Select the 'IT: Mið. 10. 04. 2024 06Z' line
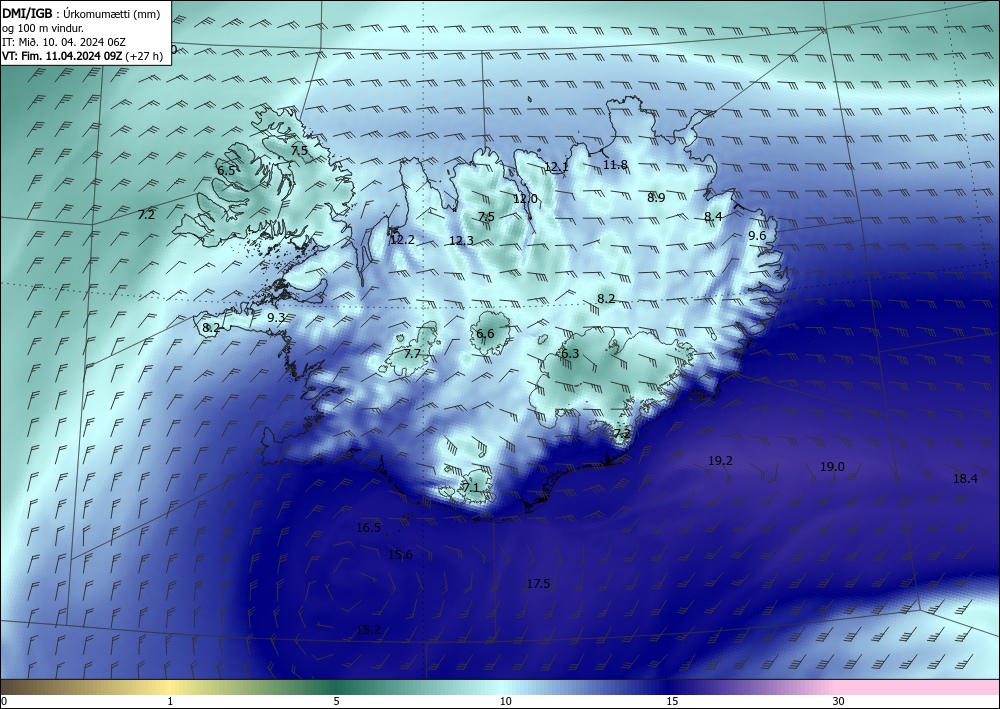Screen dimensions: 1000x709 click(x=64, y=42)
